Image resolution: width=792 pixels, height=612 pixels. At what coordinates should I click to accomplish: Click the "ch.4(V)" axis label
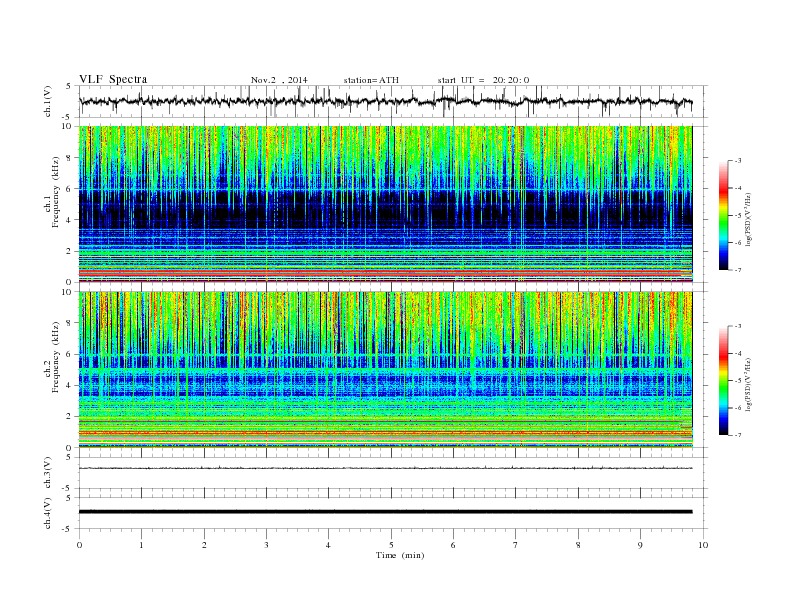[48, 513]
